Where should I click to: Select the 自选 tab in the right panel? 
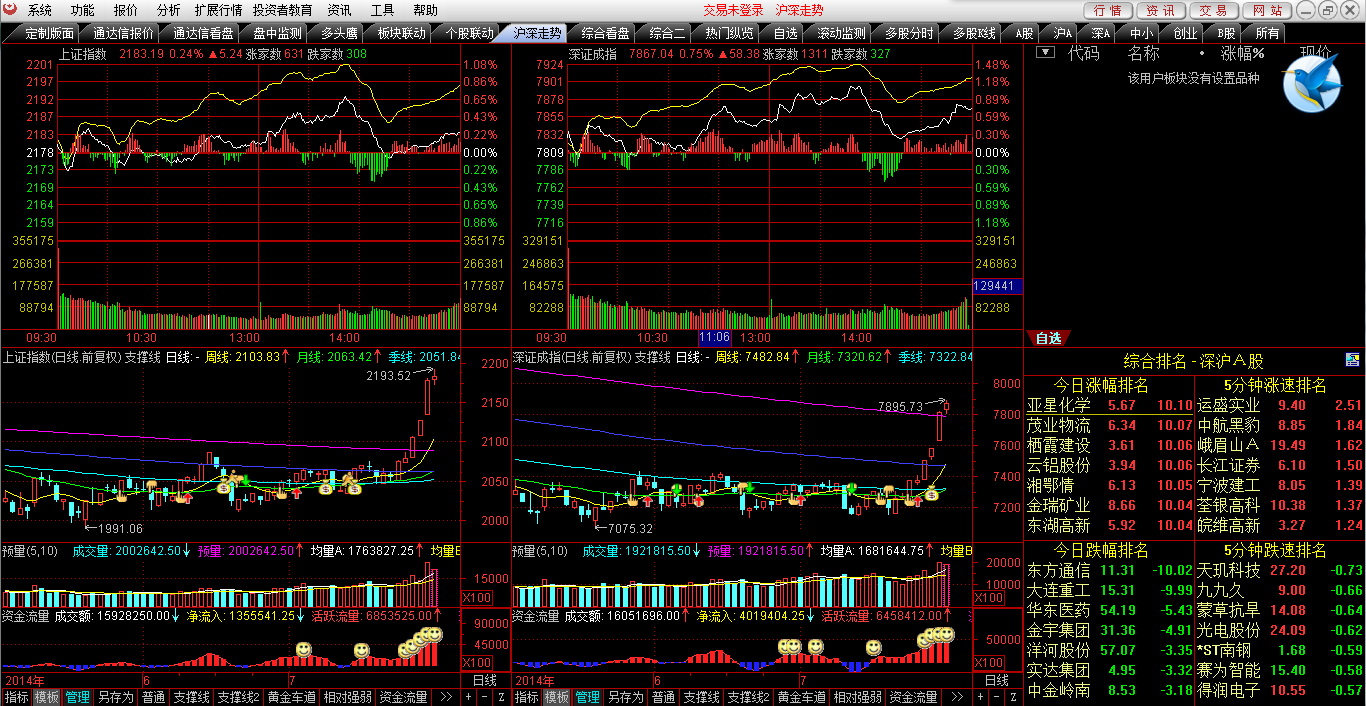[x=1048, y=338]
